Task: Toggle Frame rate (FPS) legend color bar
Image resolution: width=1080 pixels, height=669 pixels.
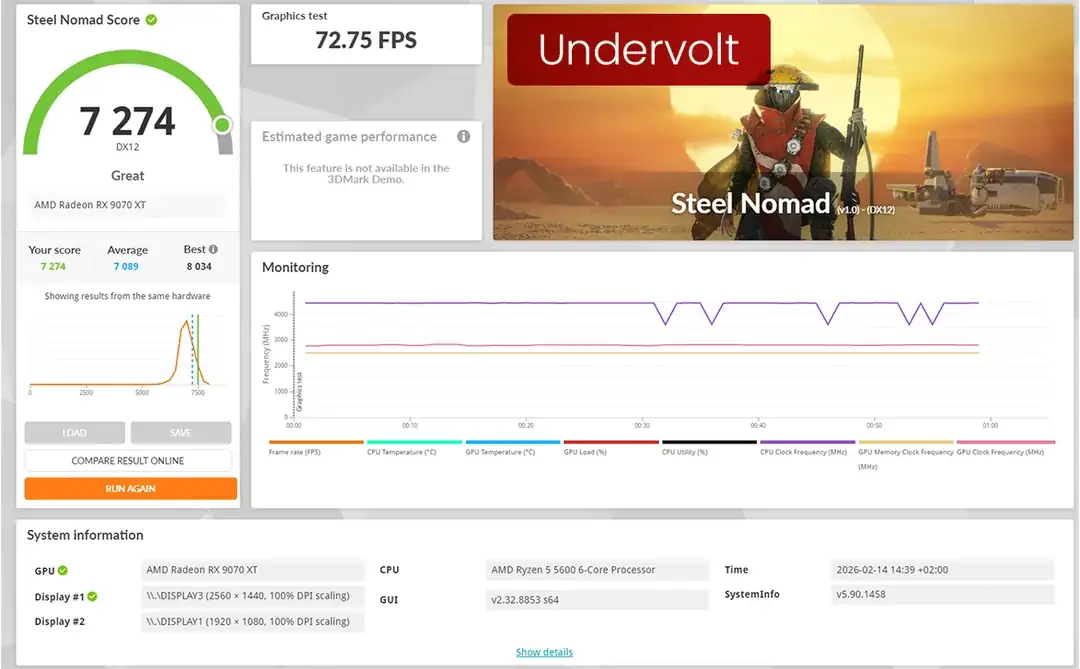Action: [x=316, y=442]
